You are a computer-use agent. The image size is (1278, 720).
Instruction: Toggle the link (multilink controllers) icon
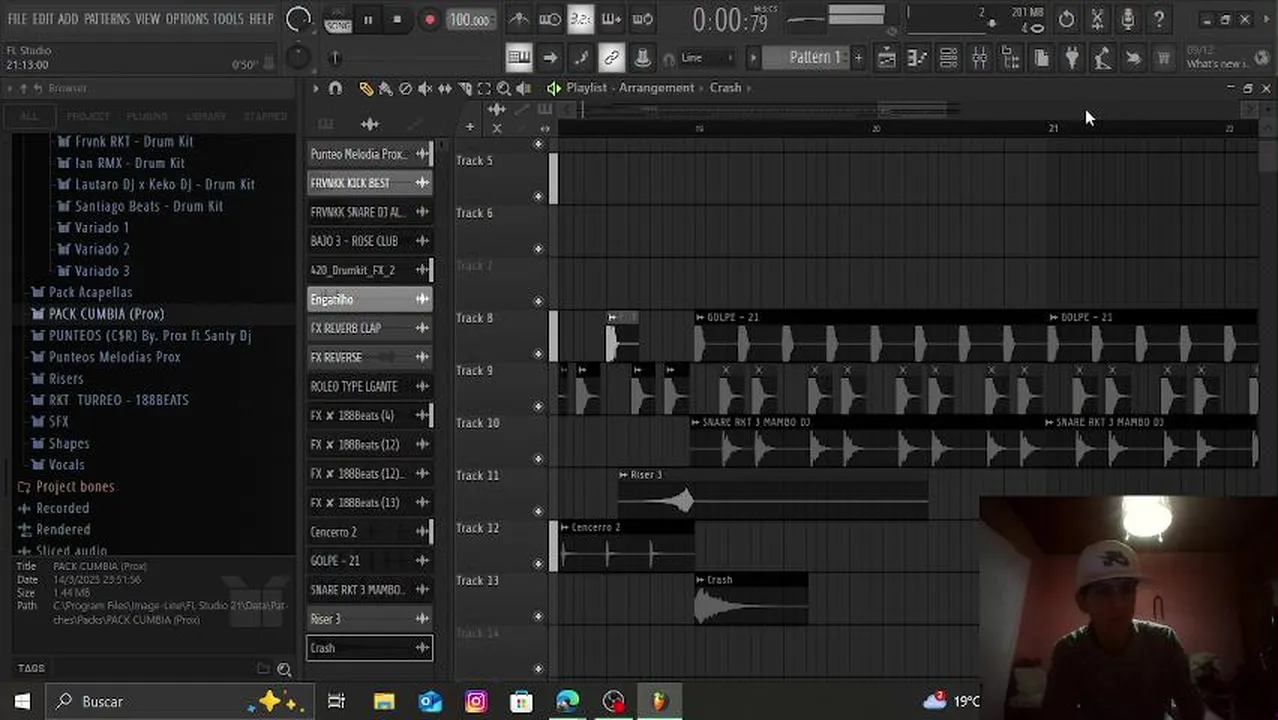[611, 58]
